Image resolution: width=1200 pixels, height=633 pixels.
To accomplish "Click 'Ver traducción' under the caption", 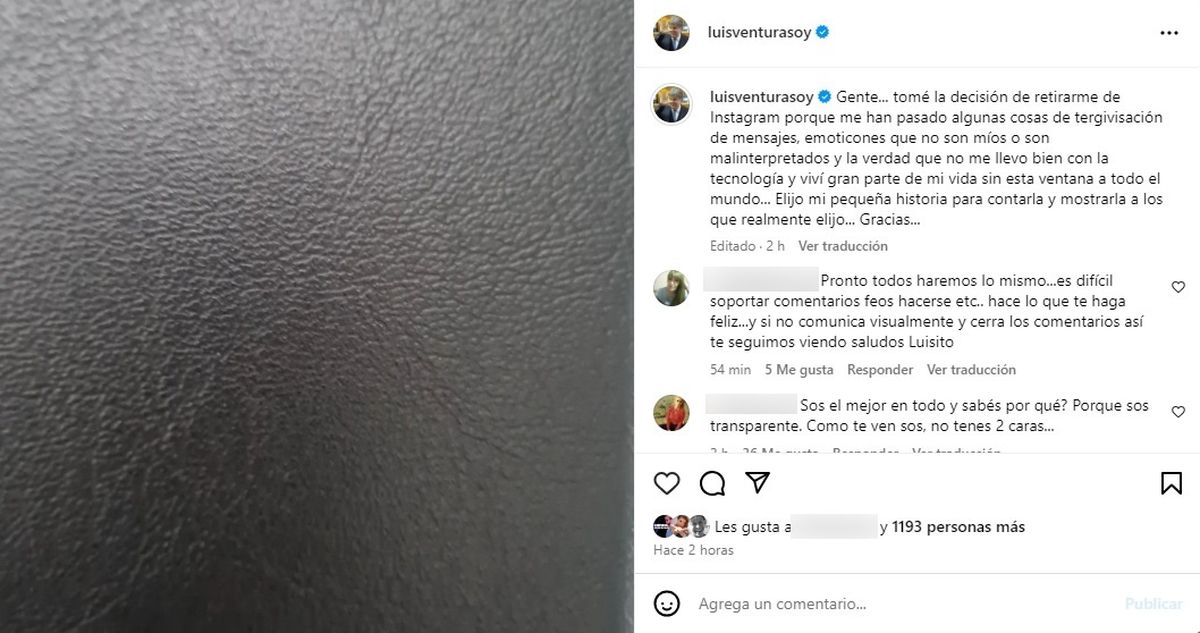I will [x=842, y=246].
